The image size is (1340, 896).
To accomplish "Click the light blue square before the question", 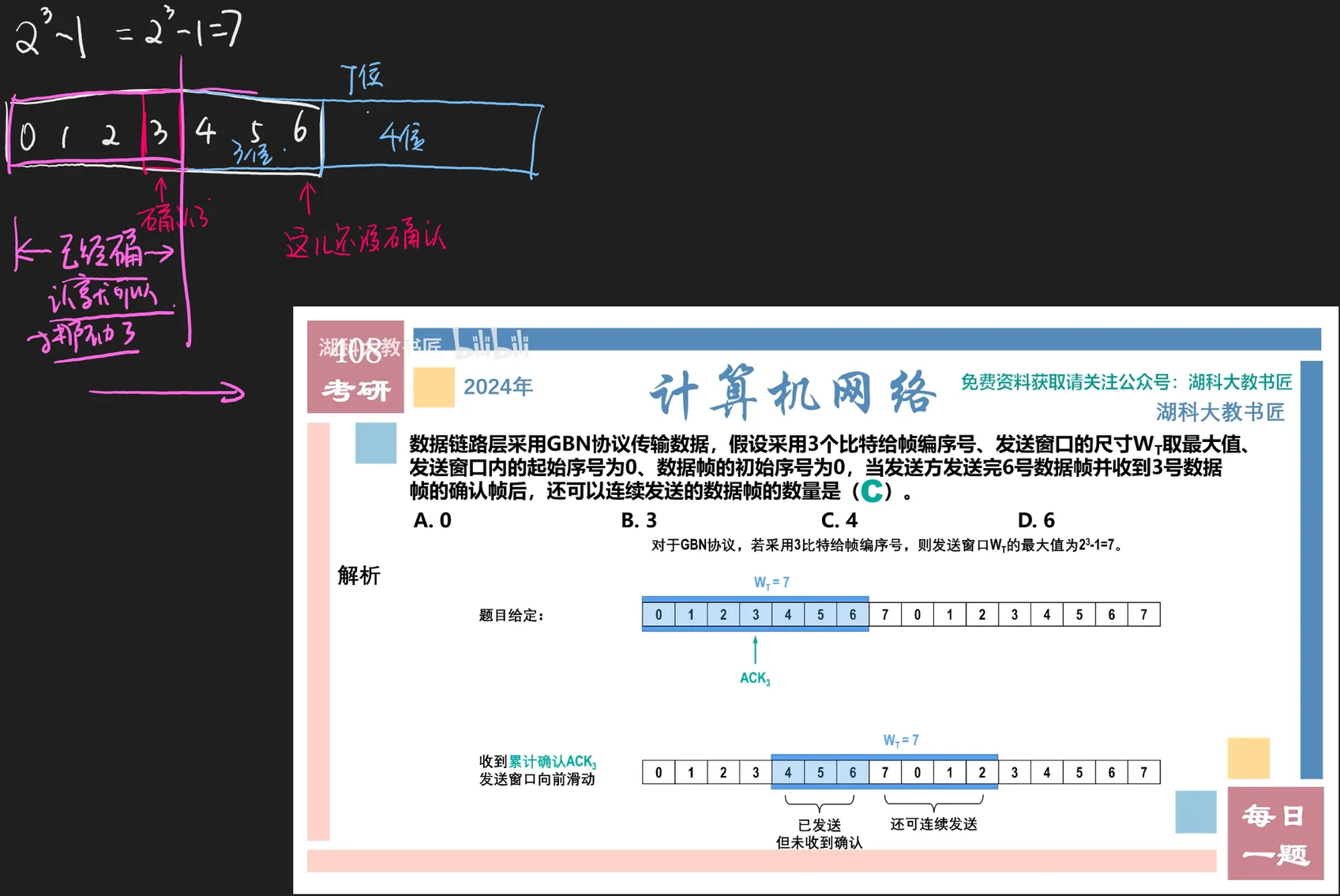I will (x=376, y=443).
